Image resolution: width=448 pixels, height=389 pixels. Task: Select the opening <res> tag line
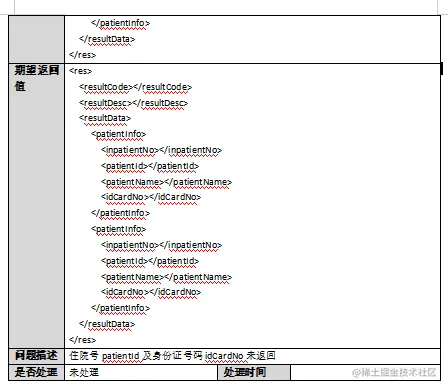point(80,71)
